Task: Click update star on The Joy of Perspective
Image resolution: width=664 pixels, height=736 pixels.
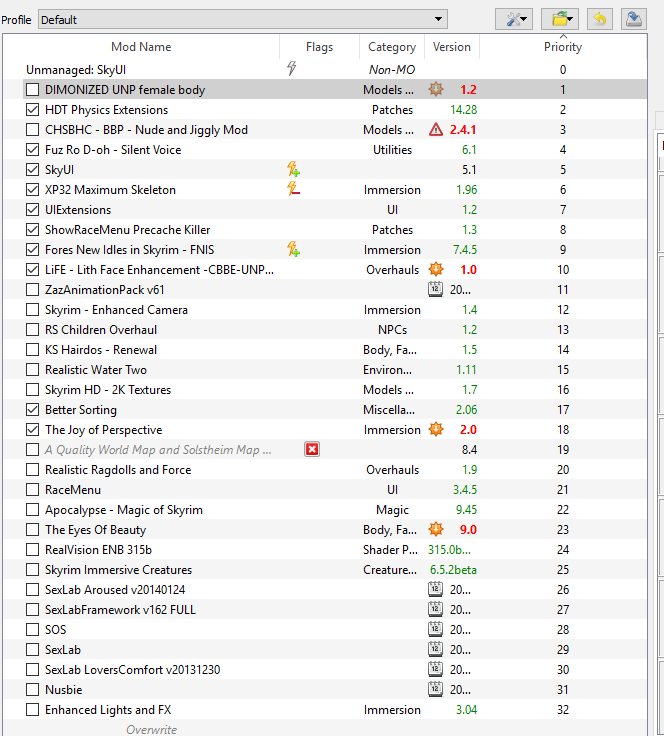Action: (435, 429)
